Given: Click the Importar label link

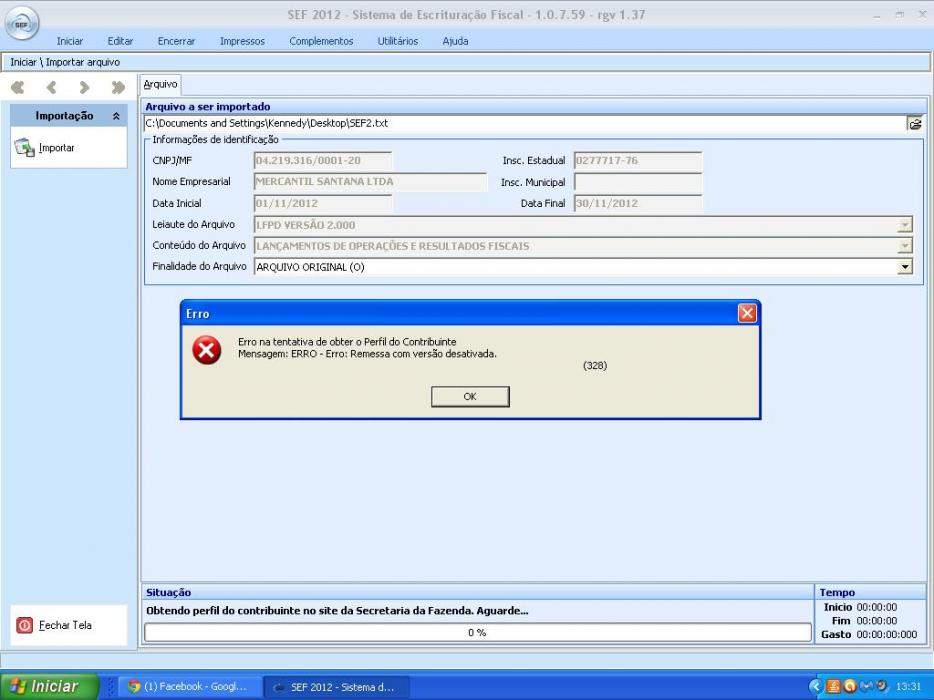Looking at the screenshot, I should coord(57,148).
